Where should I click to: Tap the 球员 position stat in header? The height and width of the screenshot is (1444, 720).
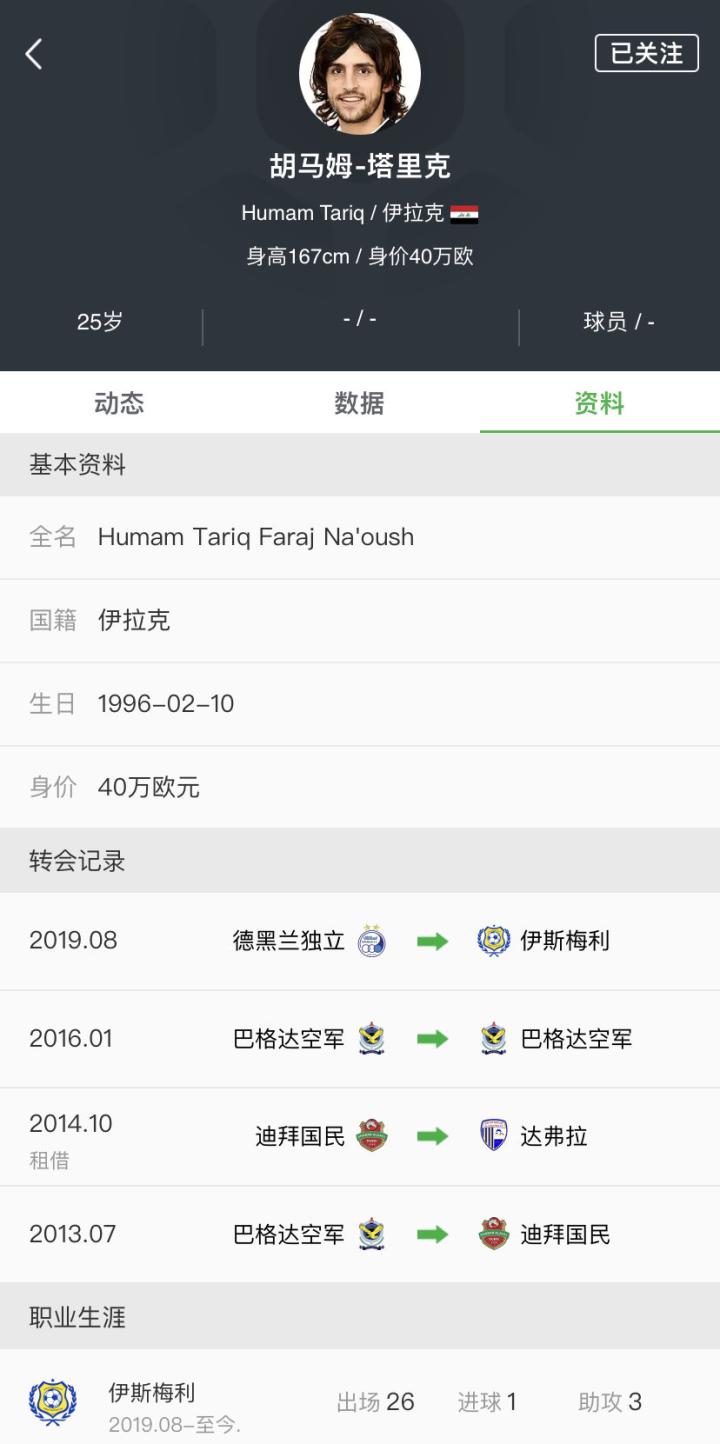pos(619,322)
